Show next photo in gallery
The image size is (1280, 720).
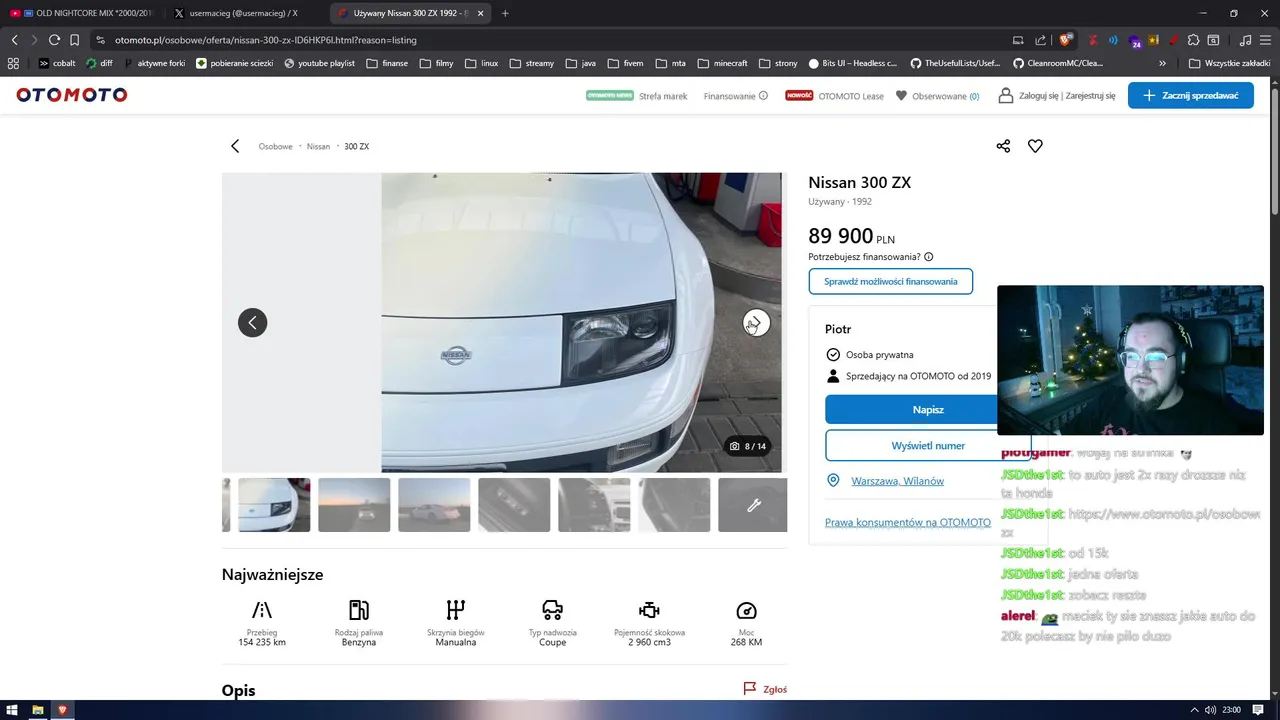pyautogui.click(x=756, y=322)
